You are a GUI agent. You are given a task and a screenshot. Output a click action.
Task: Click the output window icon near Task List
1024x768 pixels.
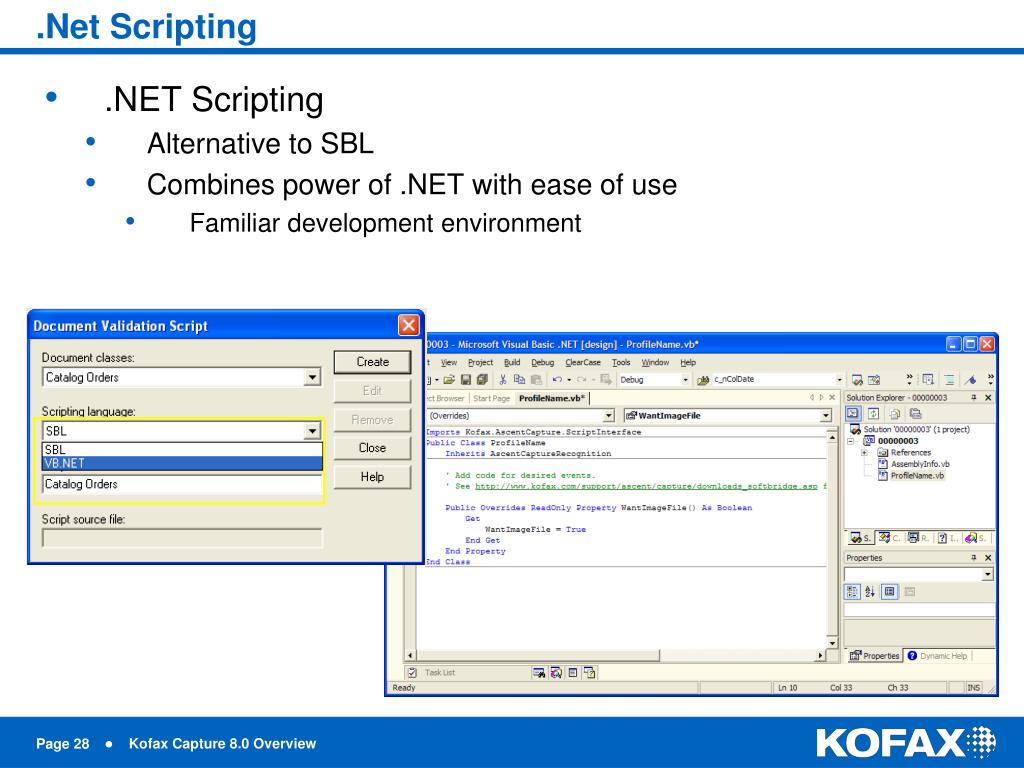pos(573,672)
